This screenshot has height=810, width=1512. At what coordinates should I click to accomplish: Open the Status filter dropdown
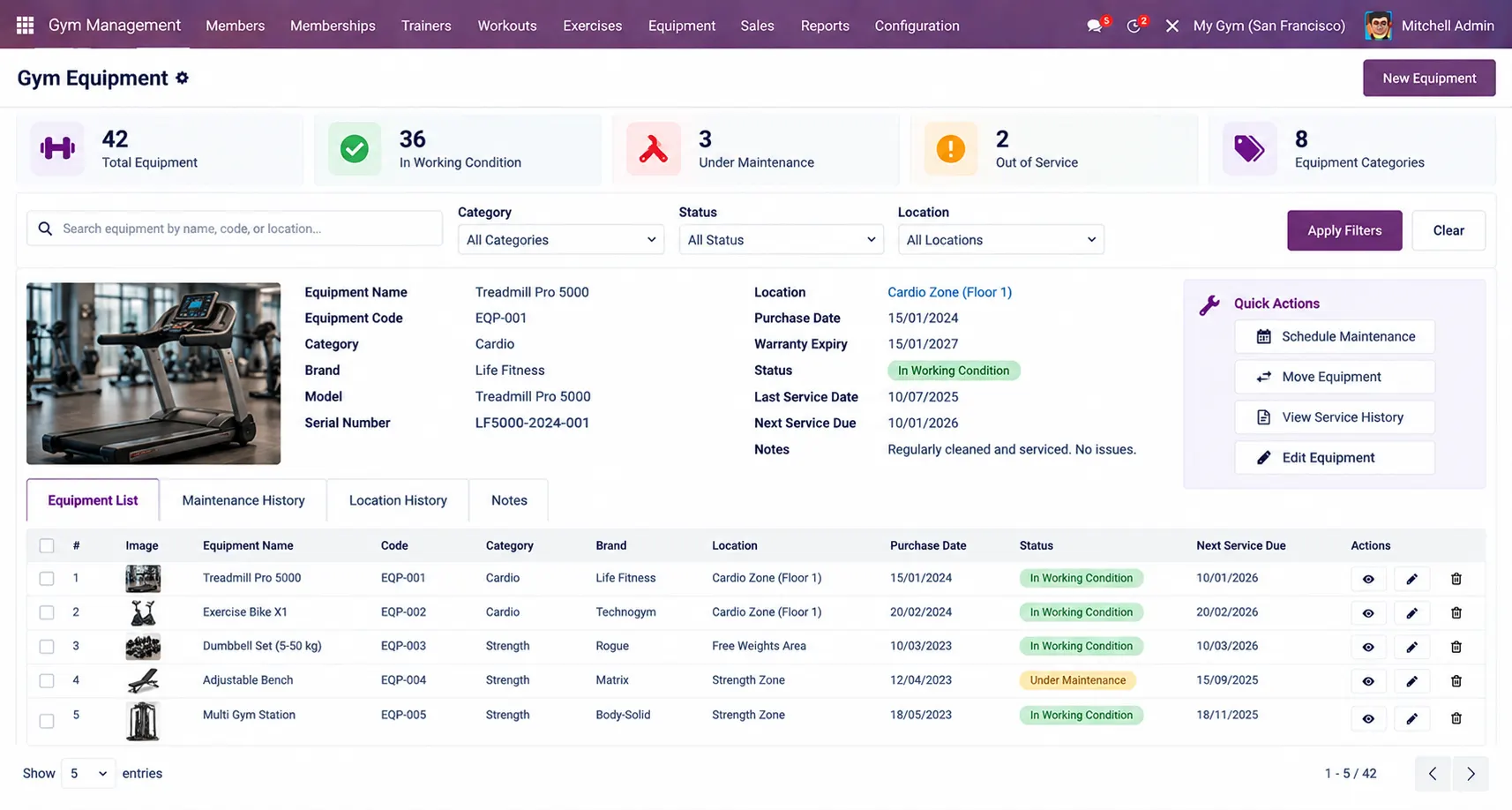tap(781, 240)
